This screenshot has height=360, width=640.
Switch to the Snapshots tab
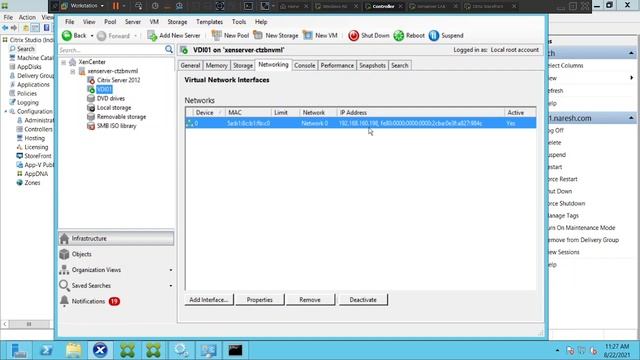pos(372,65)
